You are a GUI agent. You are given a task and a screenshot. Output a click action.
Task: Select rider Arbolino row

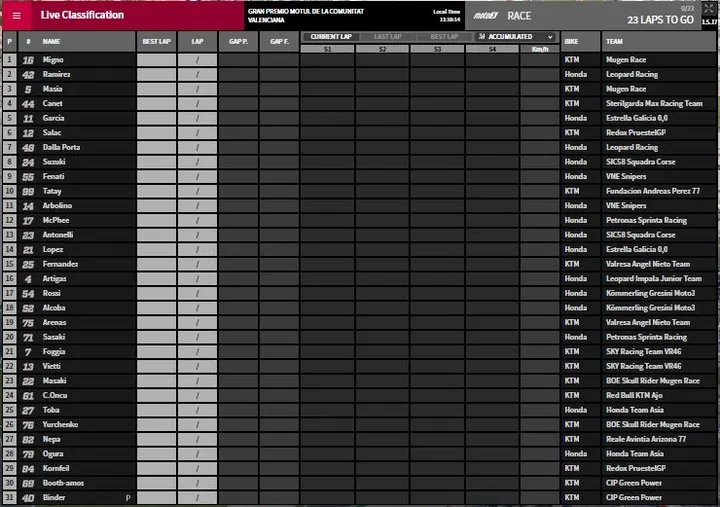pyautogui.click(x=360, y=206)
